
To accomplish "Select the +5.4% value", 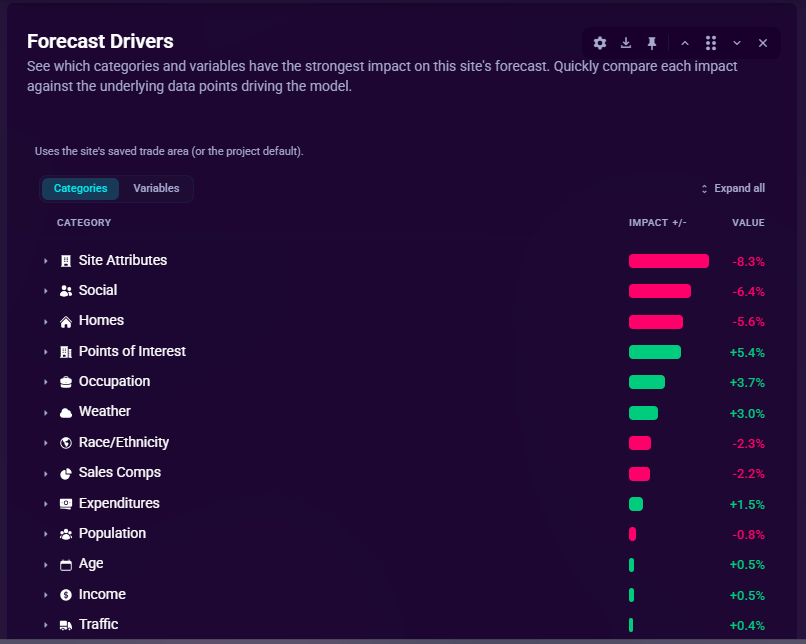I will (747, 353).
